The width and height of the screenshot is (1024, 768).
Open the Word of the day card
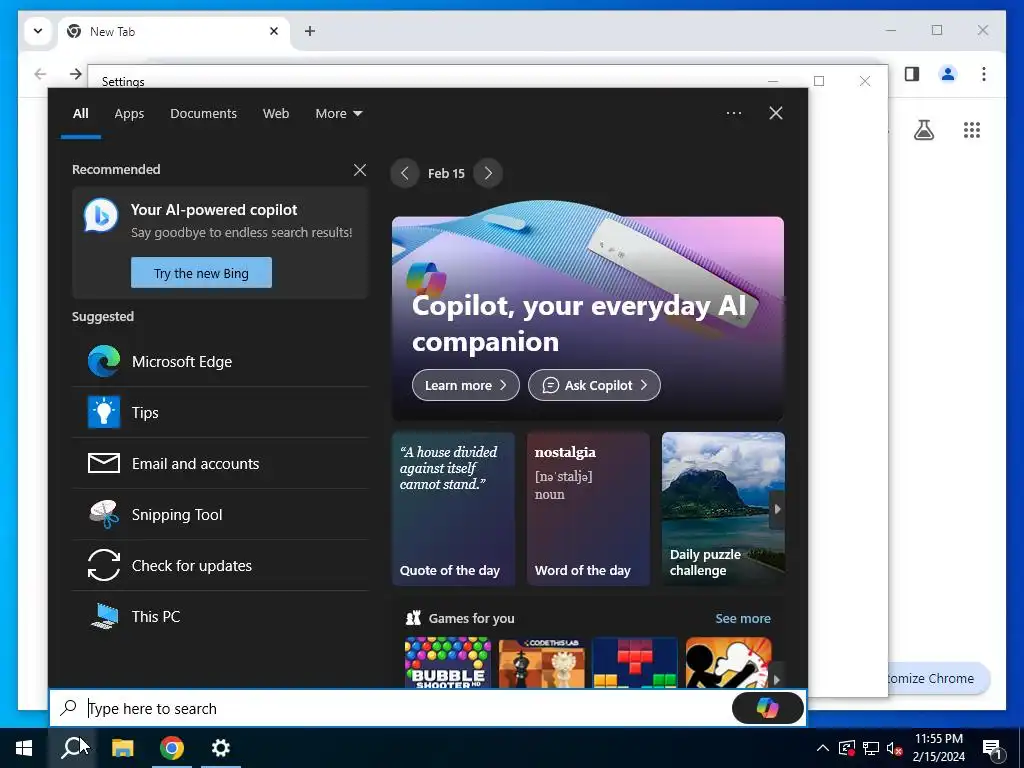coord(588,508)
